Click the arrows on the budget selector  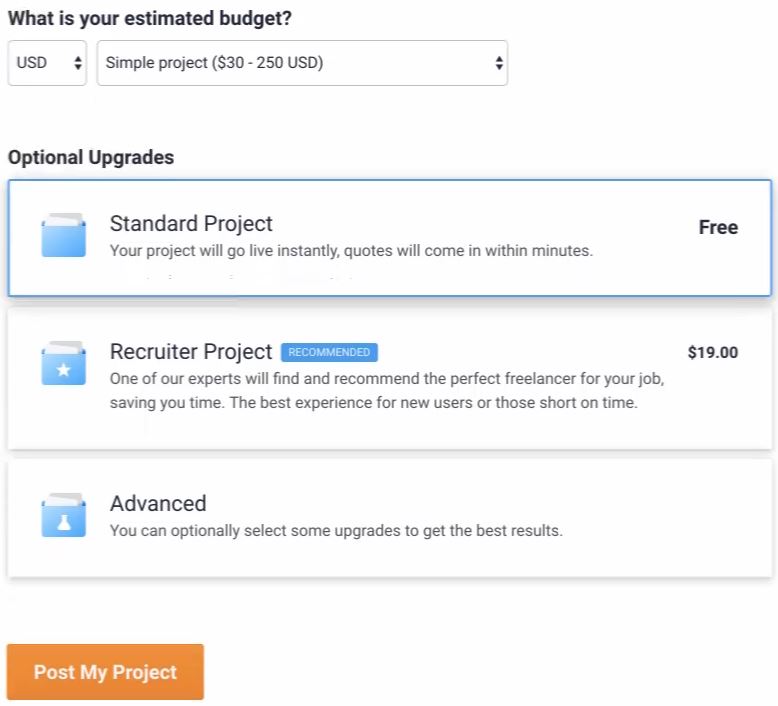pos(499,63)
